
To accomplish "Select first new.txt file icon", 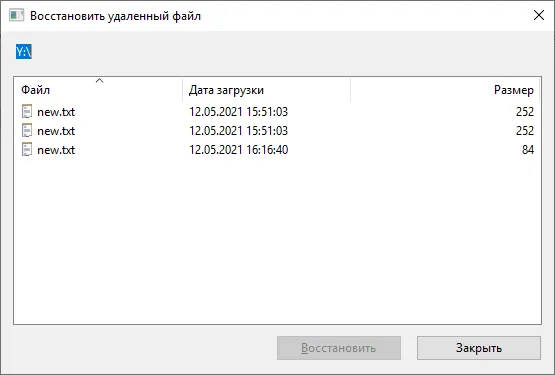I will coord(27,111).
